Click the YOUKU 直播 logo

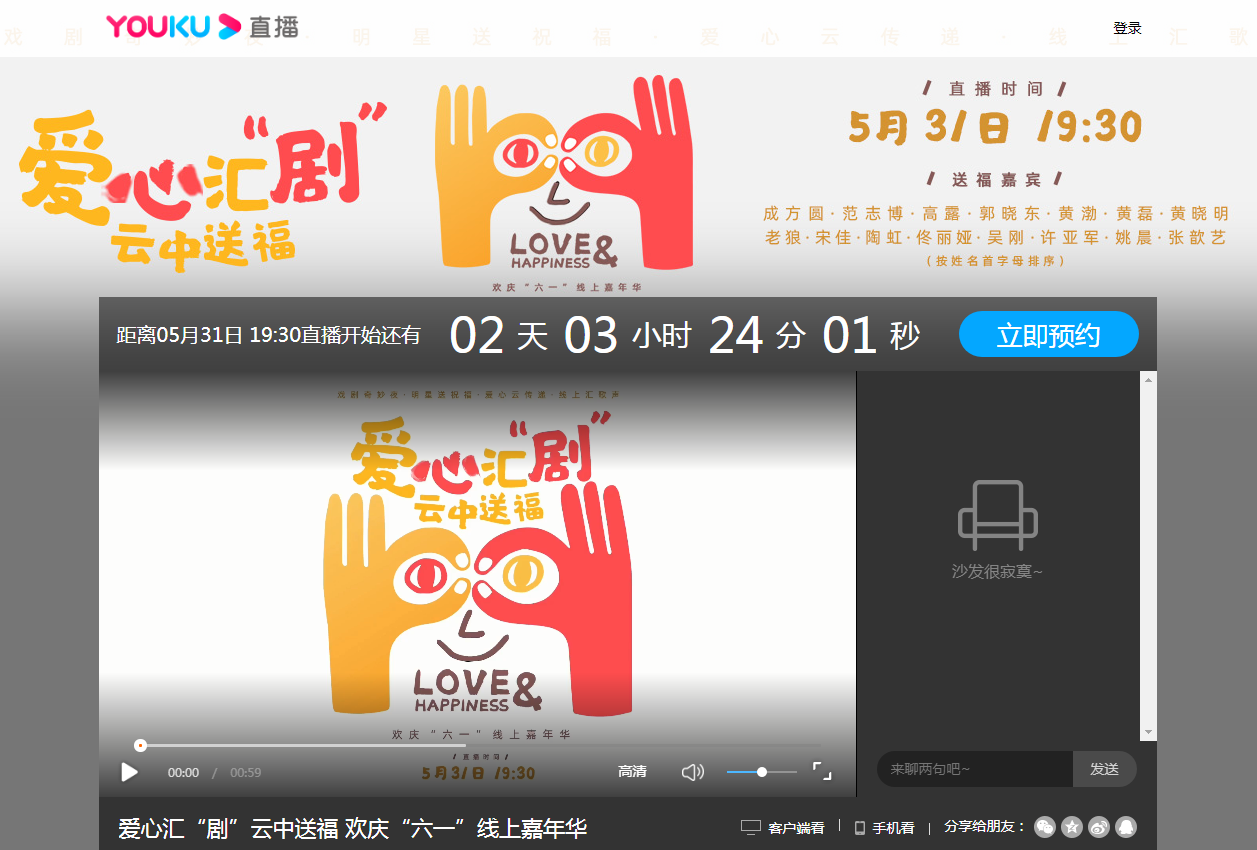(x=202, y=26)
